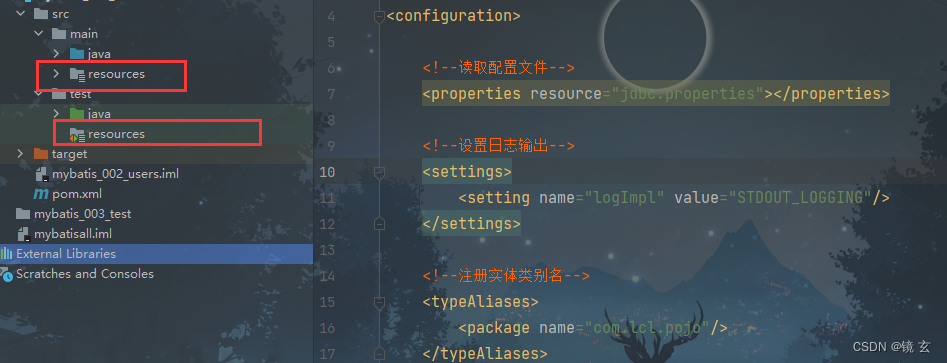The height and width of the screenshot is (363, 947).
Task: Click the closing </typeAliases> tag
Action: click(485, 353)
